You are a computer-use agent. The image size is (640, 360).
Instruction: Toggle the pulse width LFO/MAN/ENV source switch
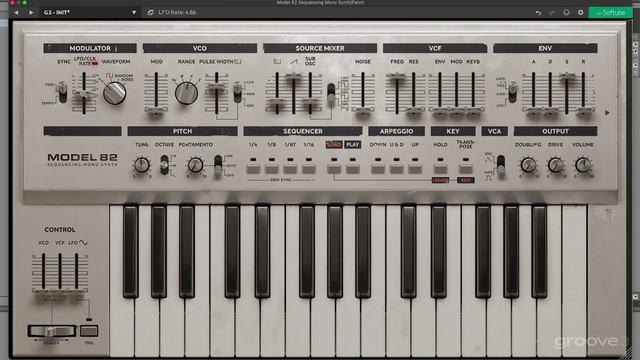click(x=237, y=92)
